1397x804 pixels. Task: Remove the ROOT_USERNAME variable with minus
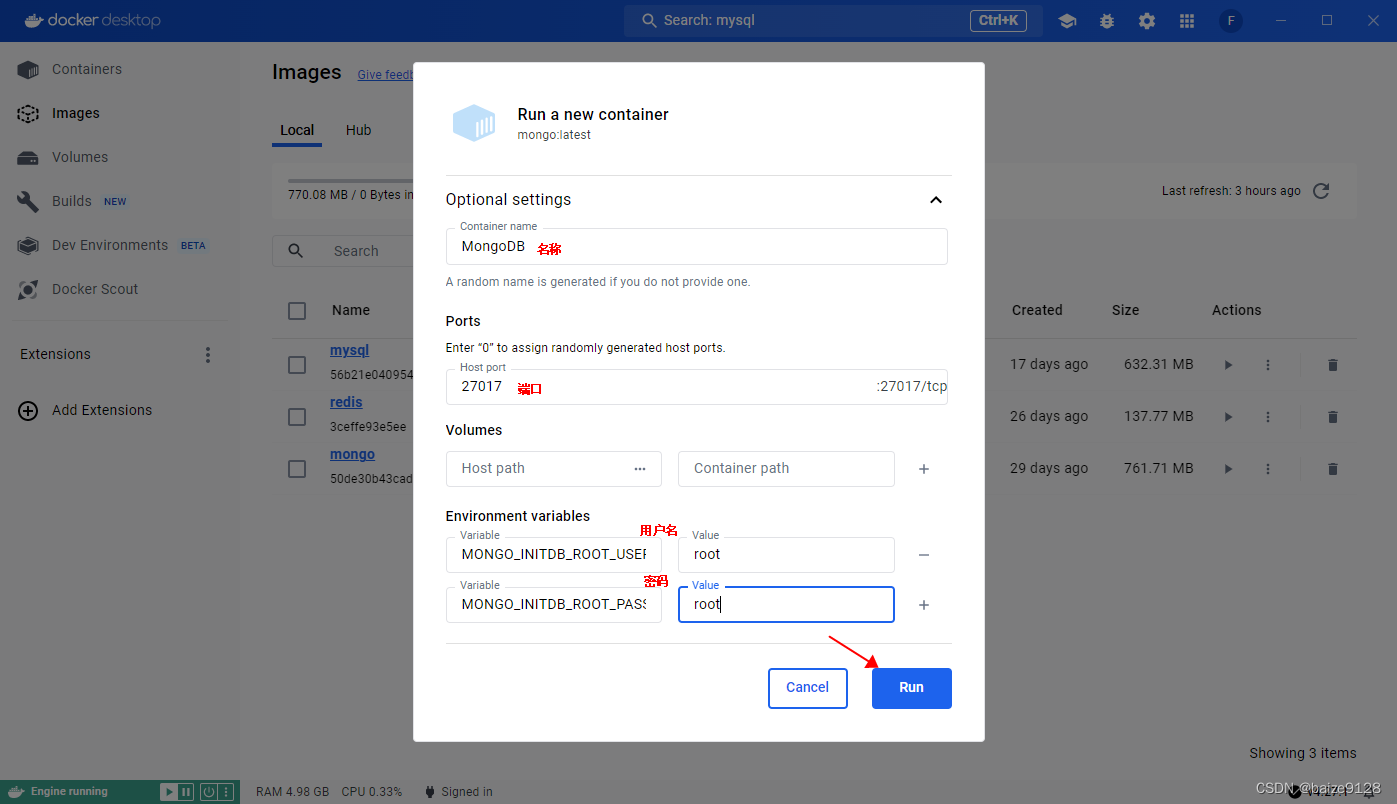tap(924, 555)
